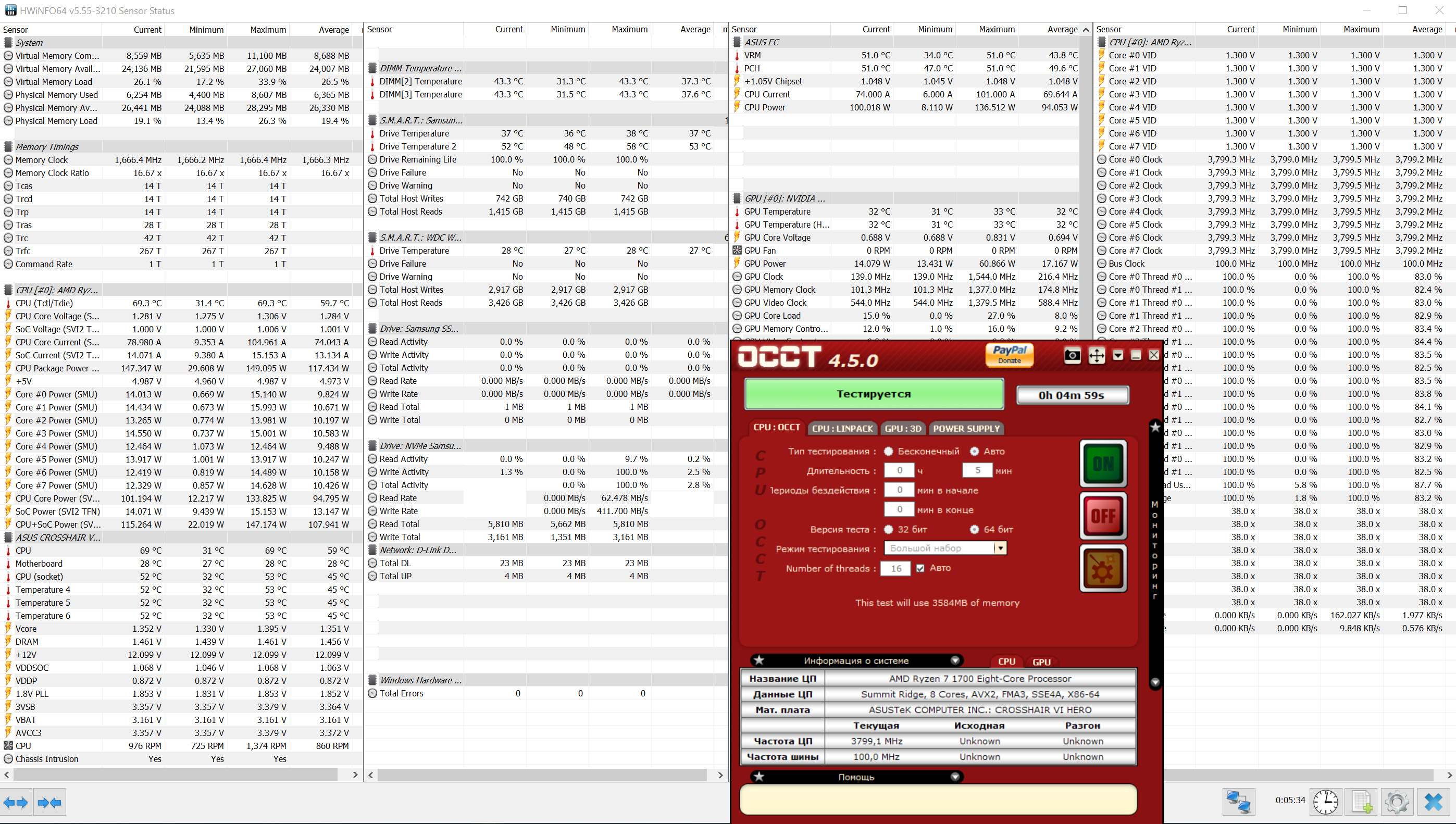The width and height of the screenshot is (1456, 824).
Task: Click the OCCT screenshot camera icon
Action: pyautogui.click(x=1072, y=355)
